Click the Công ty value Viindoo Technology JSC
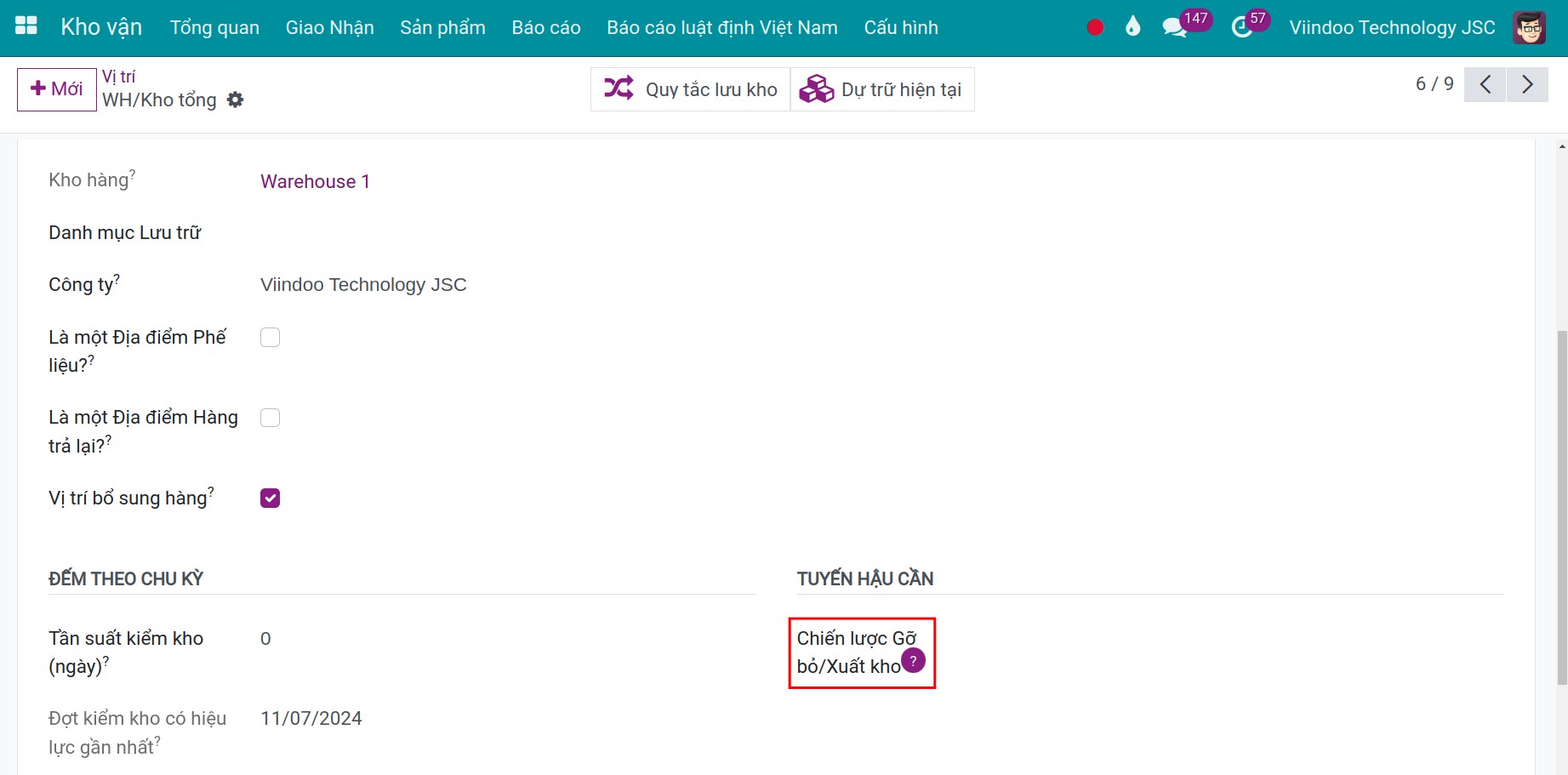Screen dimensions: 1568x775 tap(363, 285)
